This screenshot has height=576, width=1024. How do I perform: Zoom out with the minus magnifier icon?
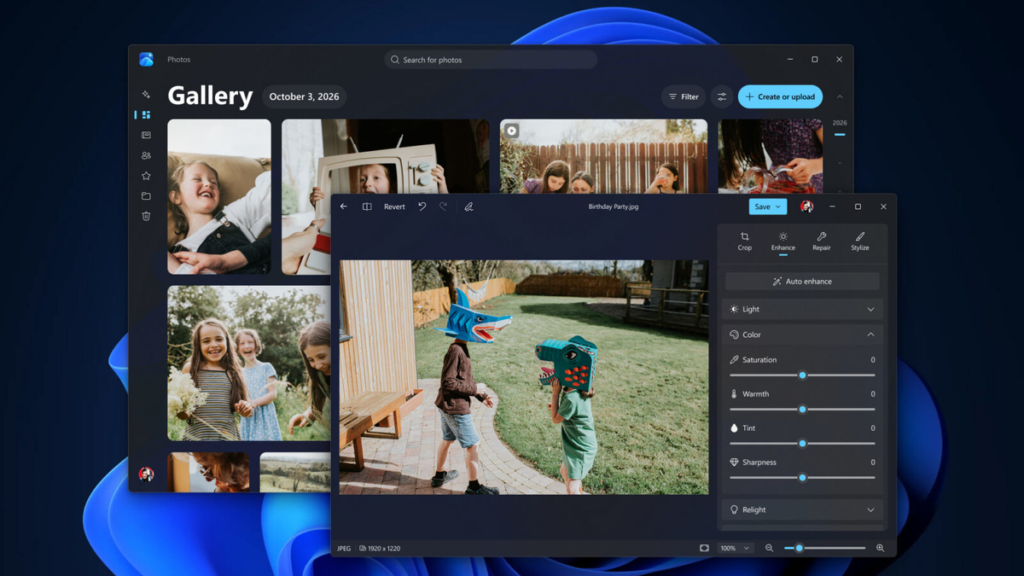tap(769, 548)
